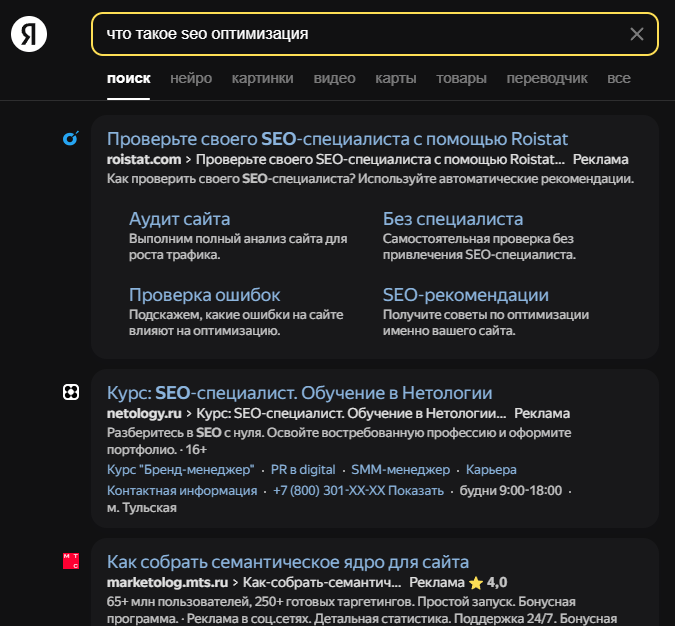Open the 'SEO-рекомендации' sitelink
675x626 pixels.
click(465, 295)
